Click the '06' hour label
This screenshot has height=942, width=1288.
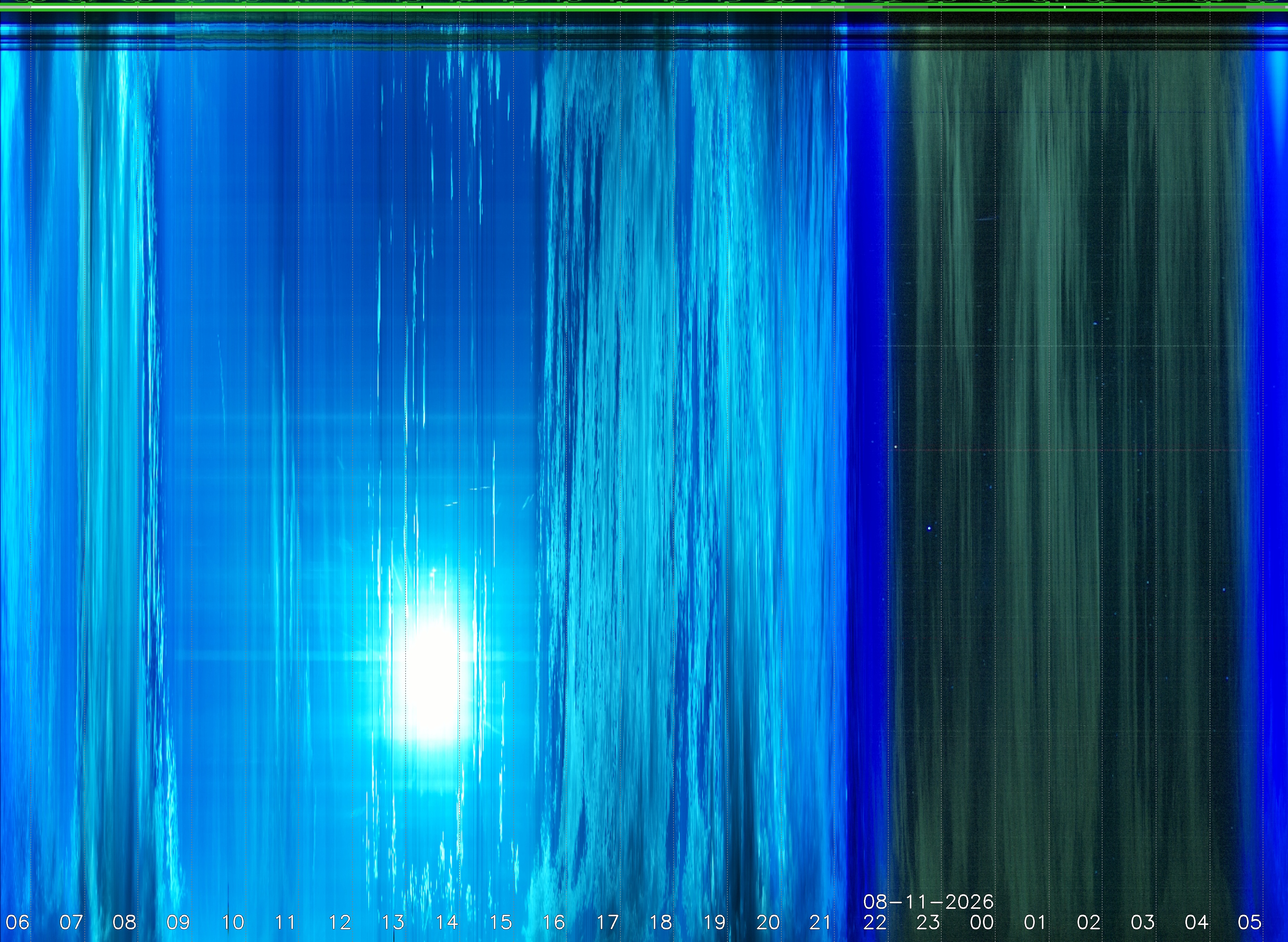(x=17, y=922)
